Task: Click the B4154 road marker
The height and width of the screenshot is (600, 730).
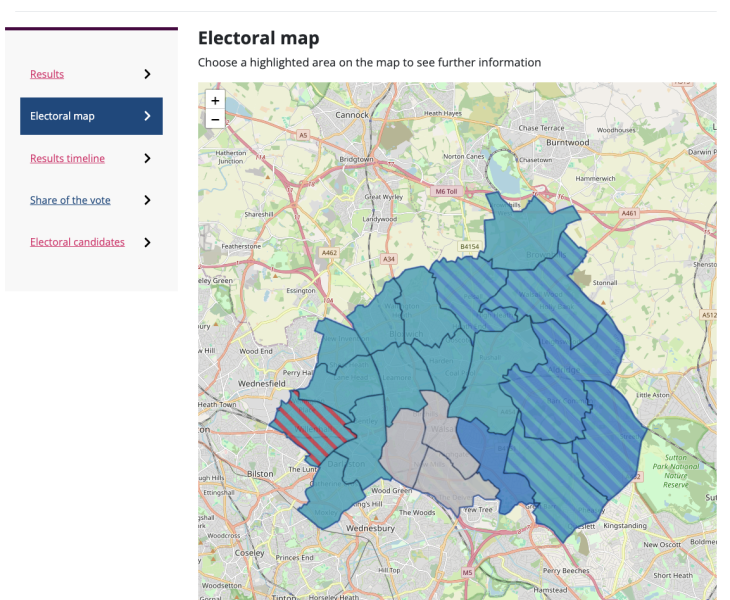Action: tap(469, 246)
